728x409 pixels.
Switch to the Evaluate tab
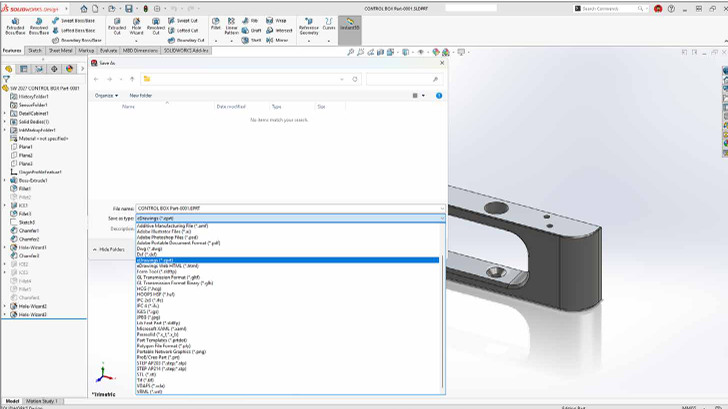click(108, 50)
